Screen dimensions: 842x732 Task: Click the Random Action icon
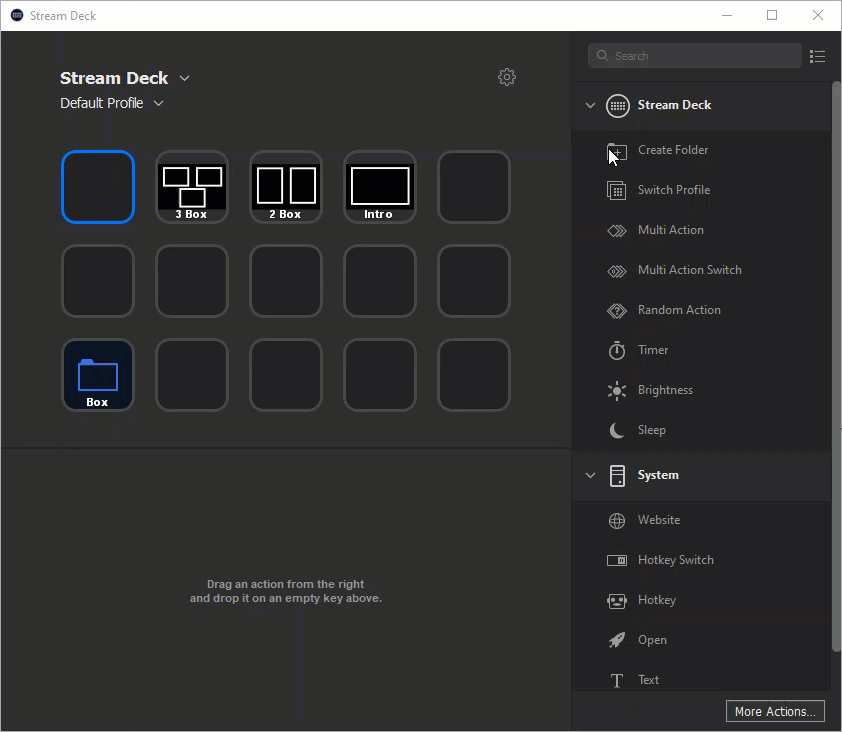click(x=616, y=310)
